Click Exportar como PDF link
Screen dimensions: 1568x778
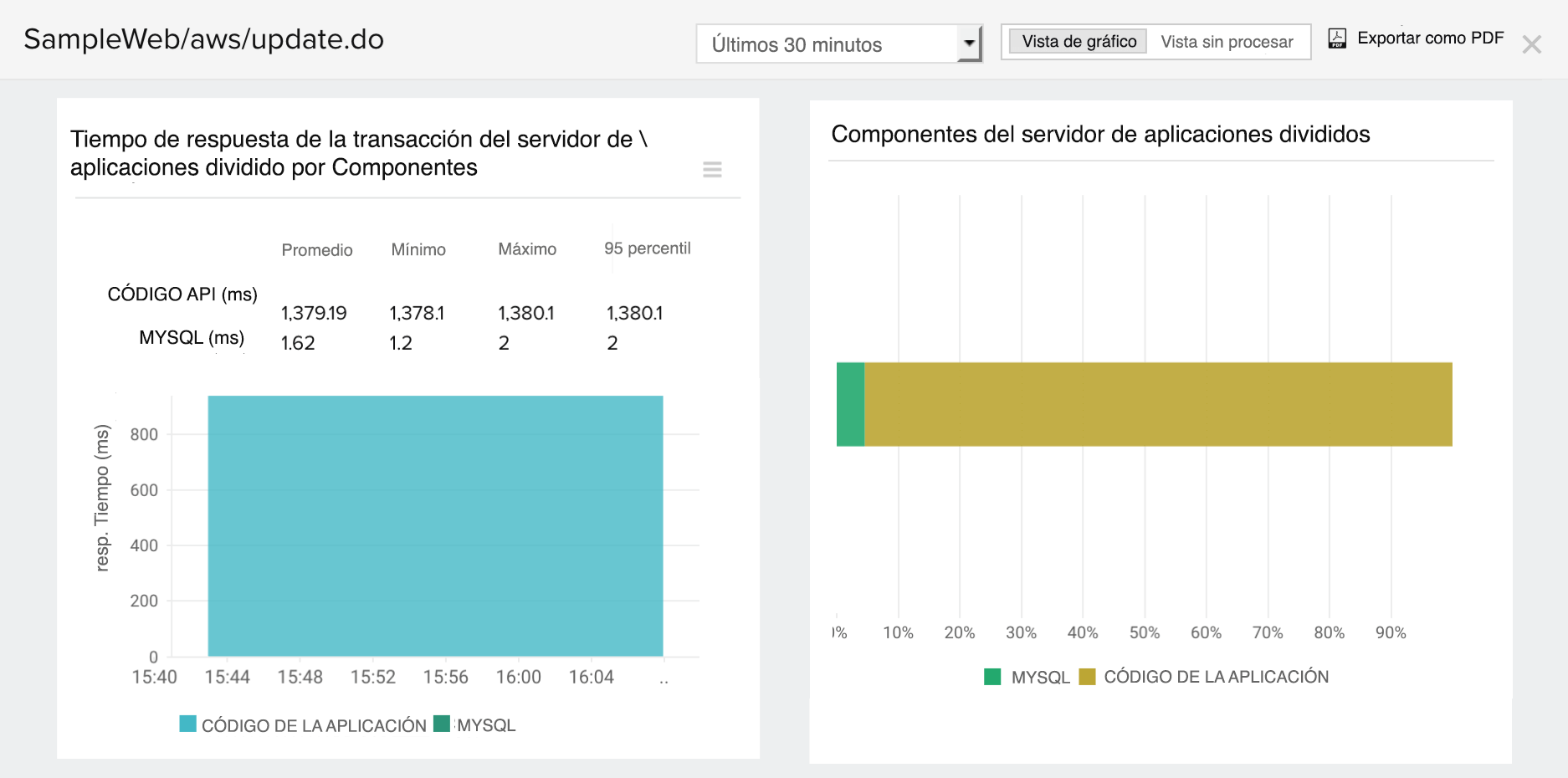[1430, 38]
